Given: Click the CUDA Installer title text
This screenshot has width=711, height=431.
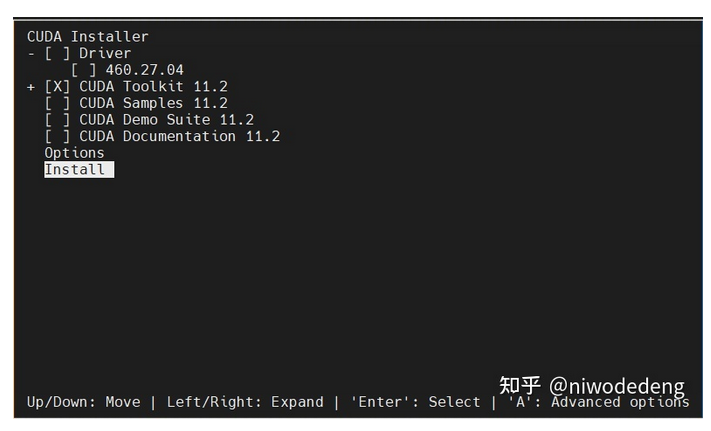Looking at the screenshot, I should (87, 37).
